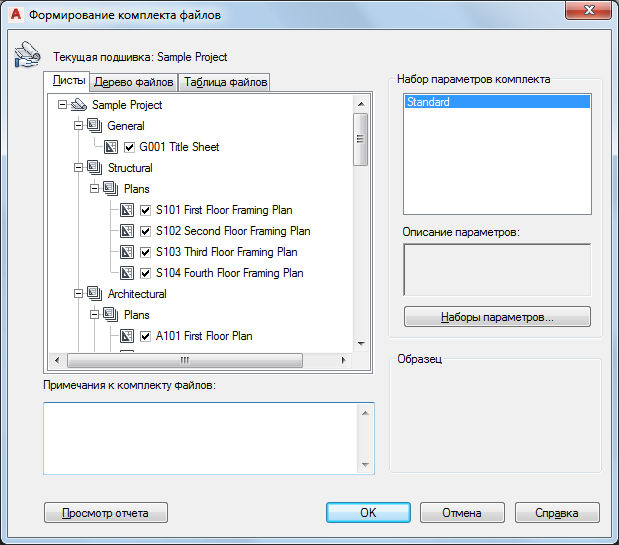Select S102 Second Floor Framing Plan label
Image resolution: width=619 pixels, height=545 pixels.
pos(233,231)
